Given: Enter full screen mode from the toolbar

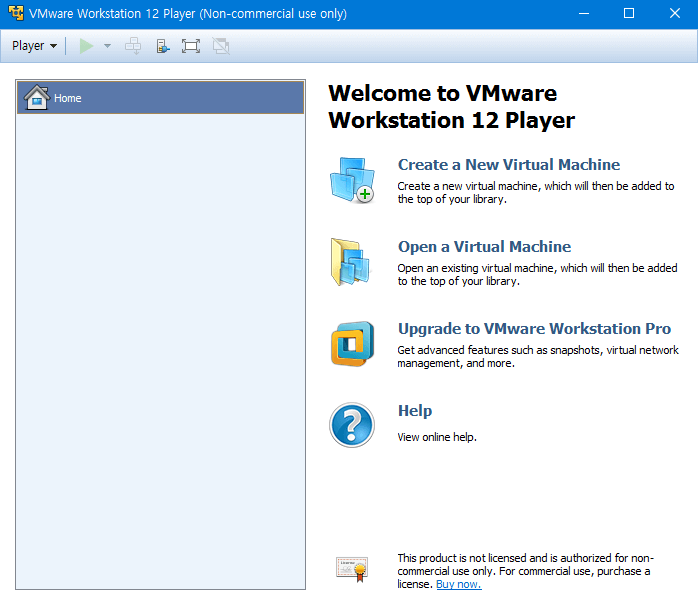Looking at the screenshot, I should click(x=191, y=46).
